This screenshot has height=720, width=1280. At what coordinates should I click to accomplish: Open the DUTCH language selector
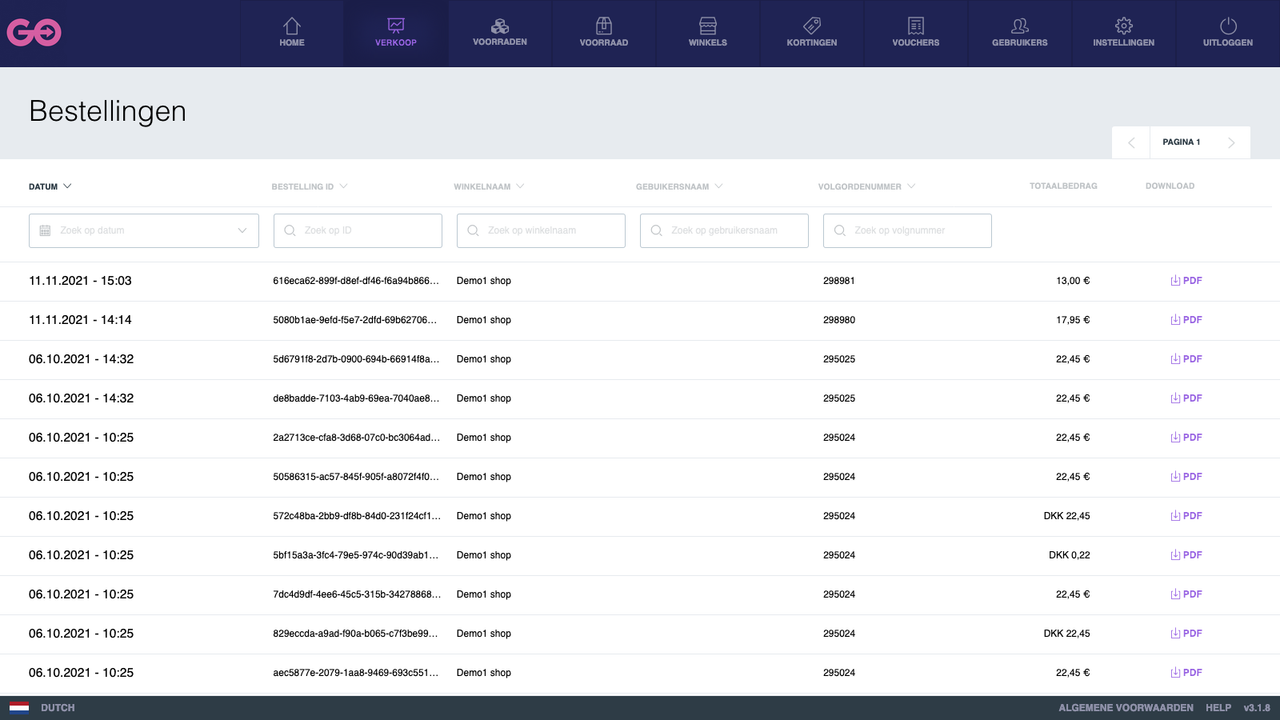[58, 708]
